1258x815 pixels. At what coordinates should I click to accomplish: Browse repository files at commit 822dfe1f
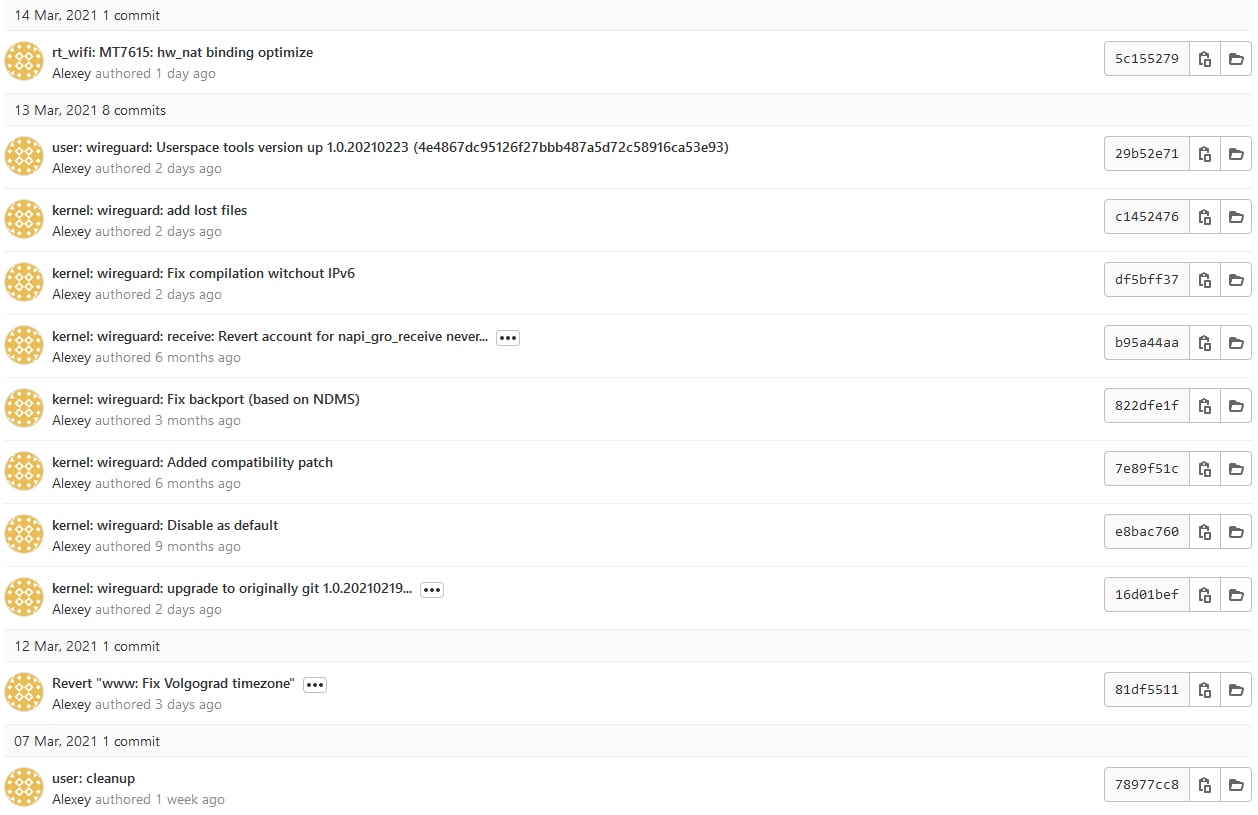tap(1236, 406)
